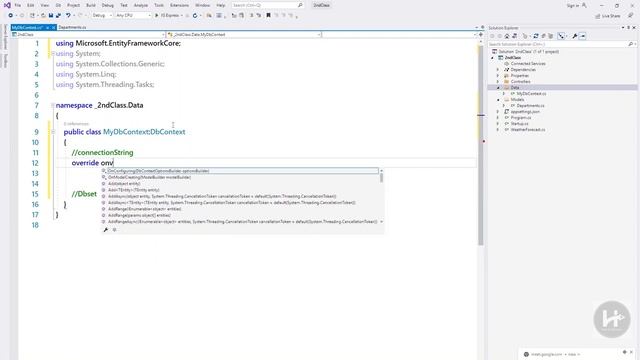Collapse the Data folder

[x=498, y=87]
